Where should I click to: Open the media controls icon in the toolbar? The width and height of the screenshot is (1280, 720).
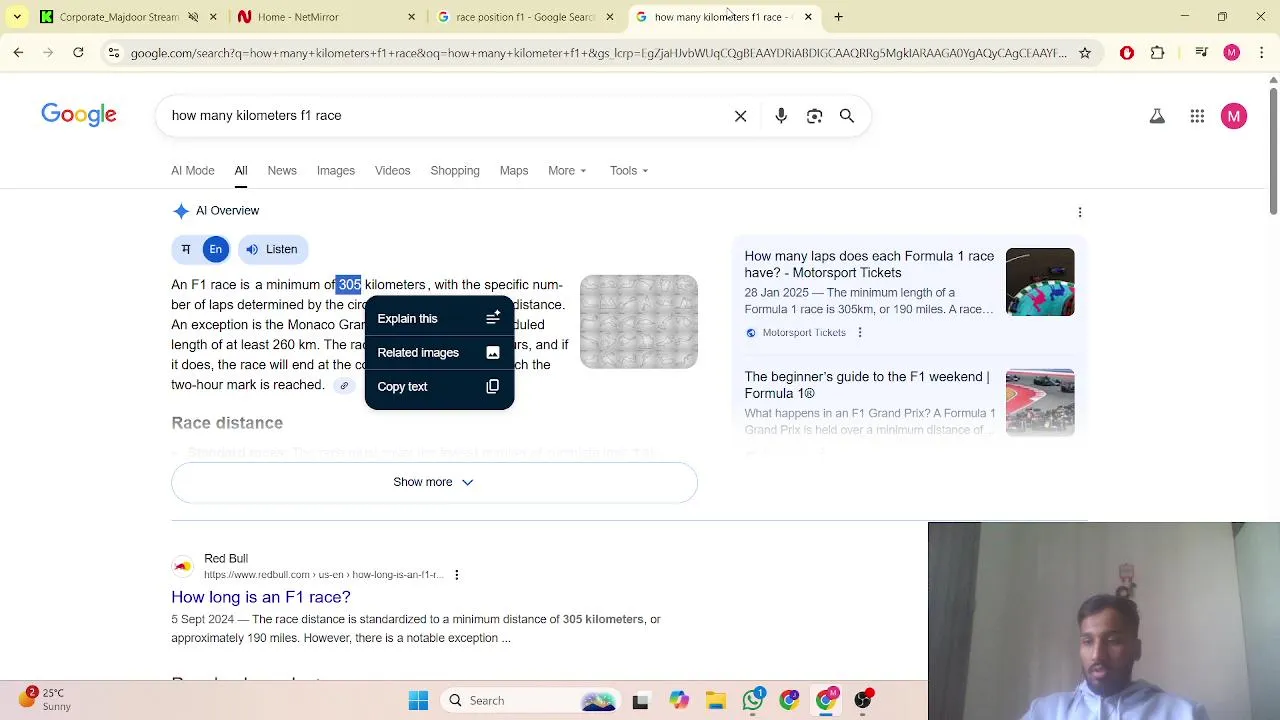(x=1202, y=53)
